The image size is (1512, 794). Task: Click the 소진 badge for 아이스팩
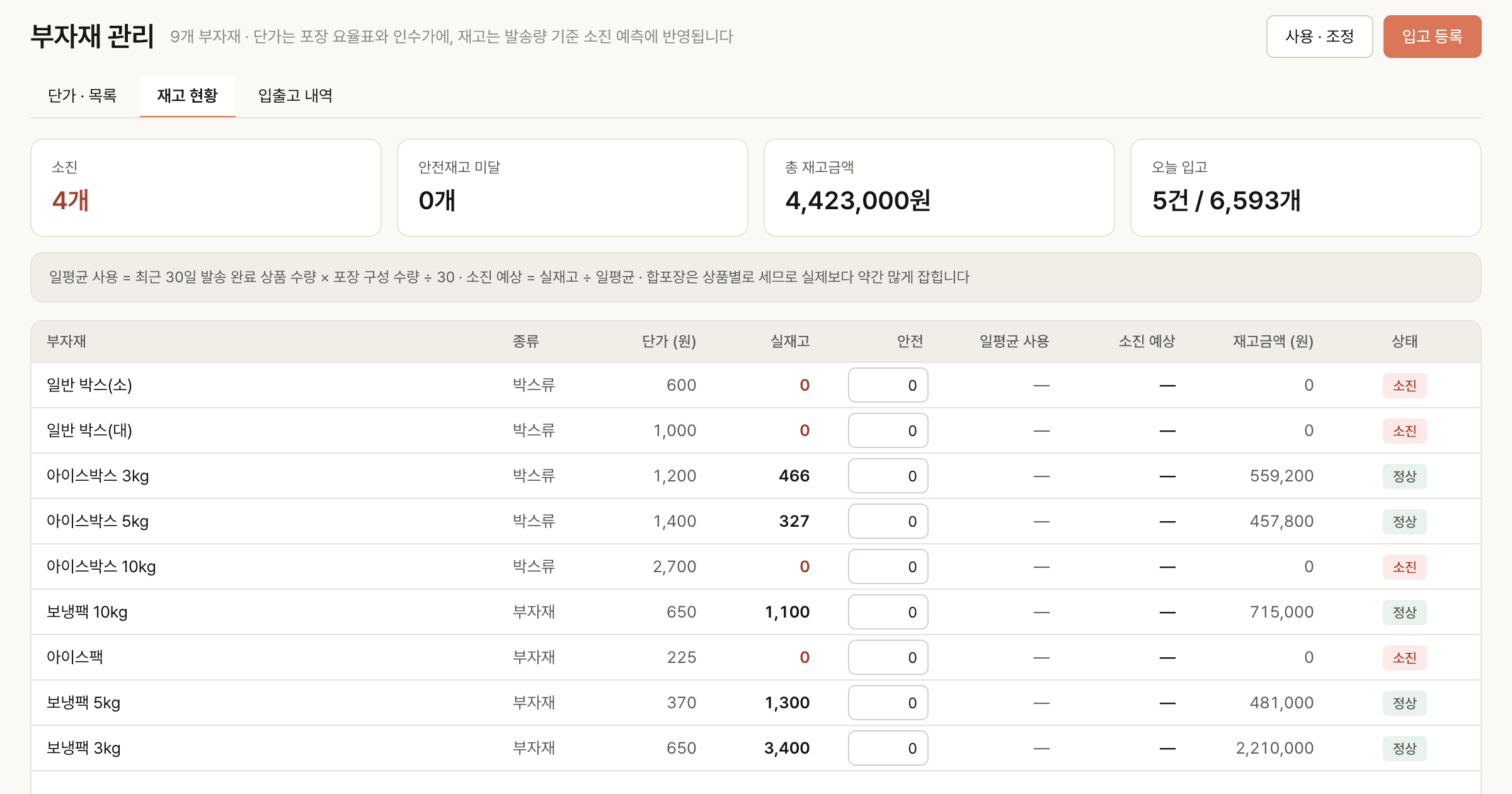(x=1404, y=657)
